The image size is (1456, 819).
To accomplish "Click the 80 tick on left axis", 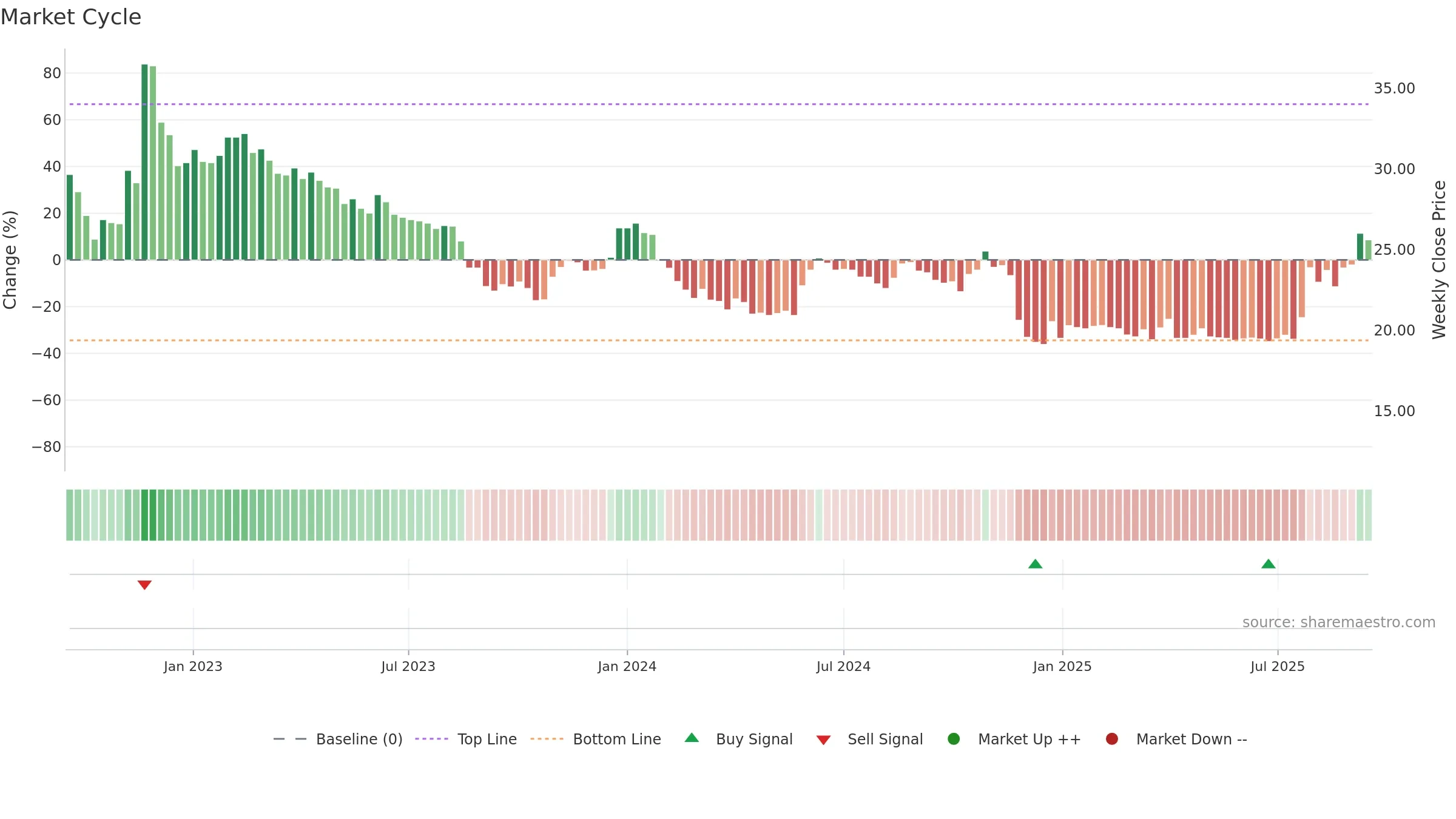I will [x=52, y=73].
